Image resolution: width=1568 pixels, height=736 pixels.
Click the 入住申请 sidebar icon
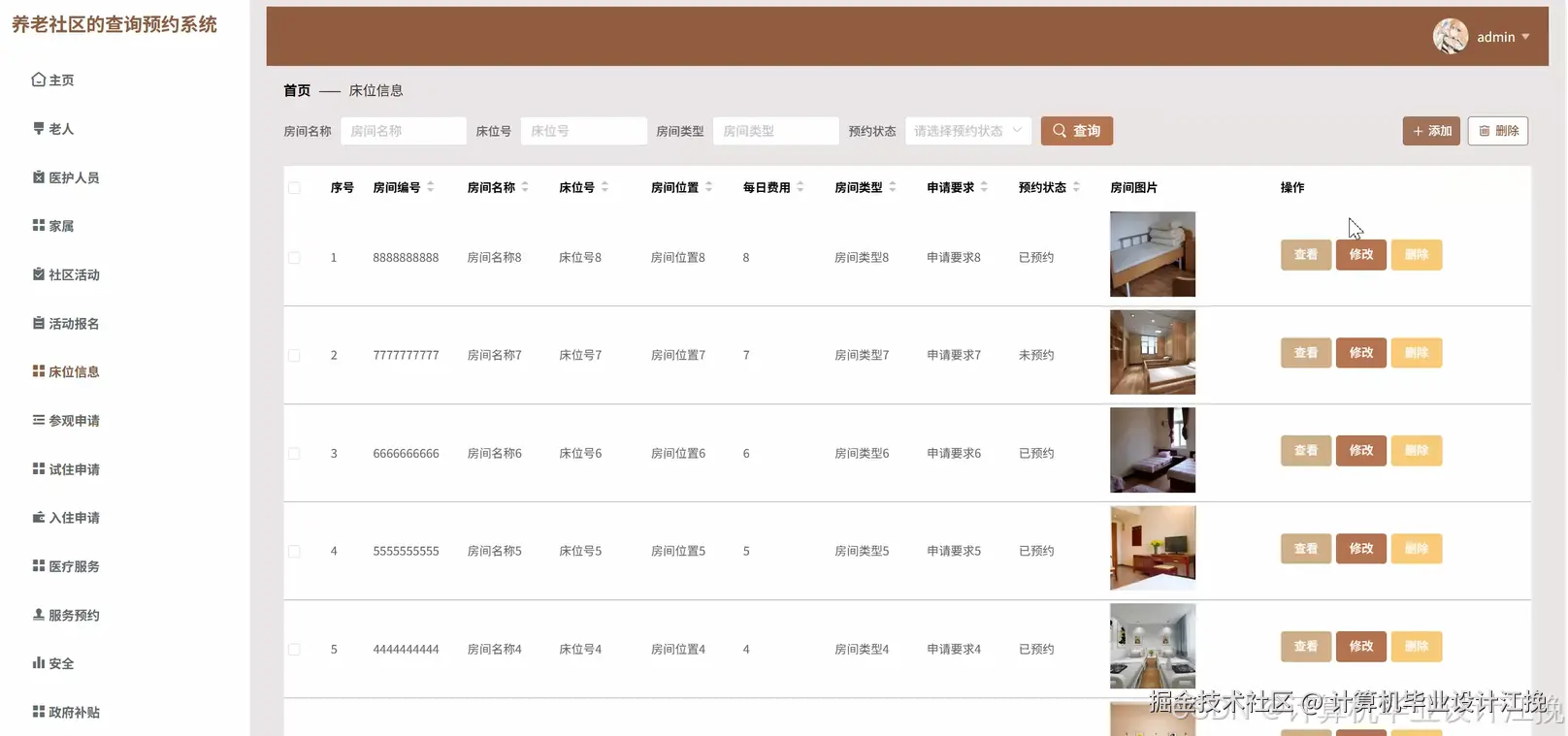(x=39, y=517)
